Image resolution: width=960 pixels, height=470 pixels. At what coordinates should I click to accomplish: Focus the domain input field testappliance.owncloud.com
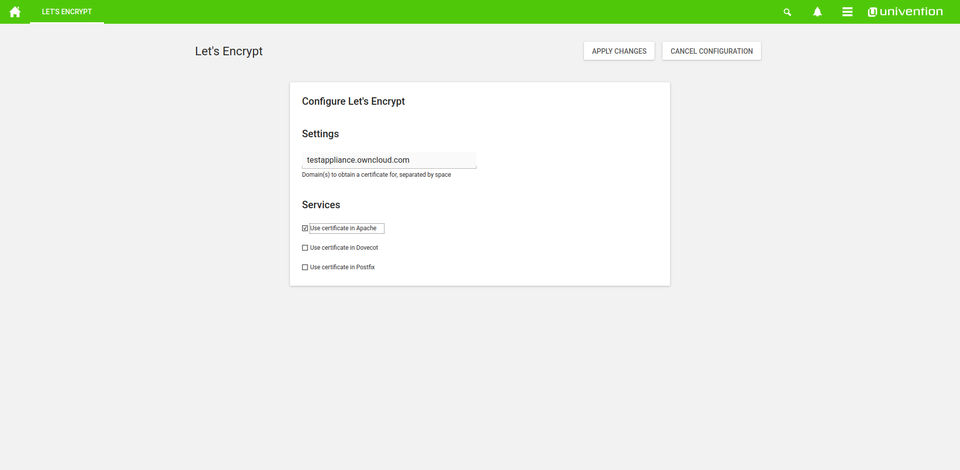tap(389, 160)
